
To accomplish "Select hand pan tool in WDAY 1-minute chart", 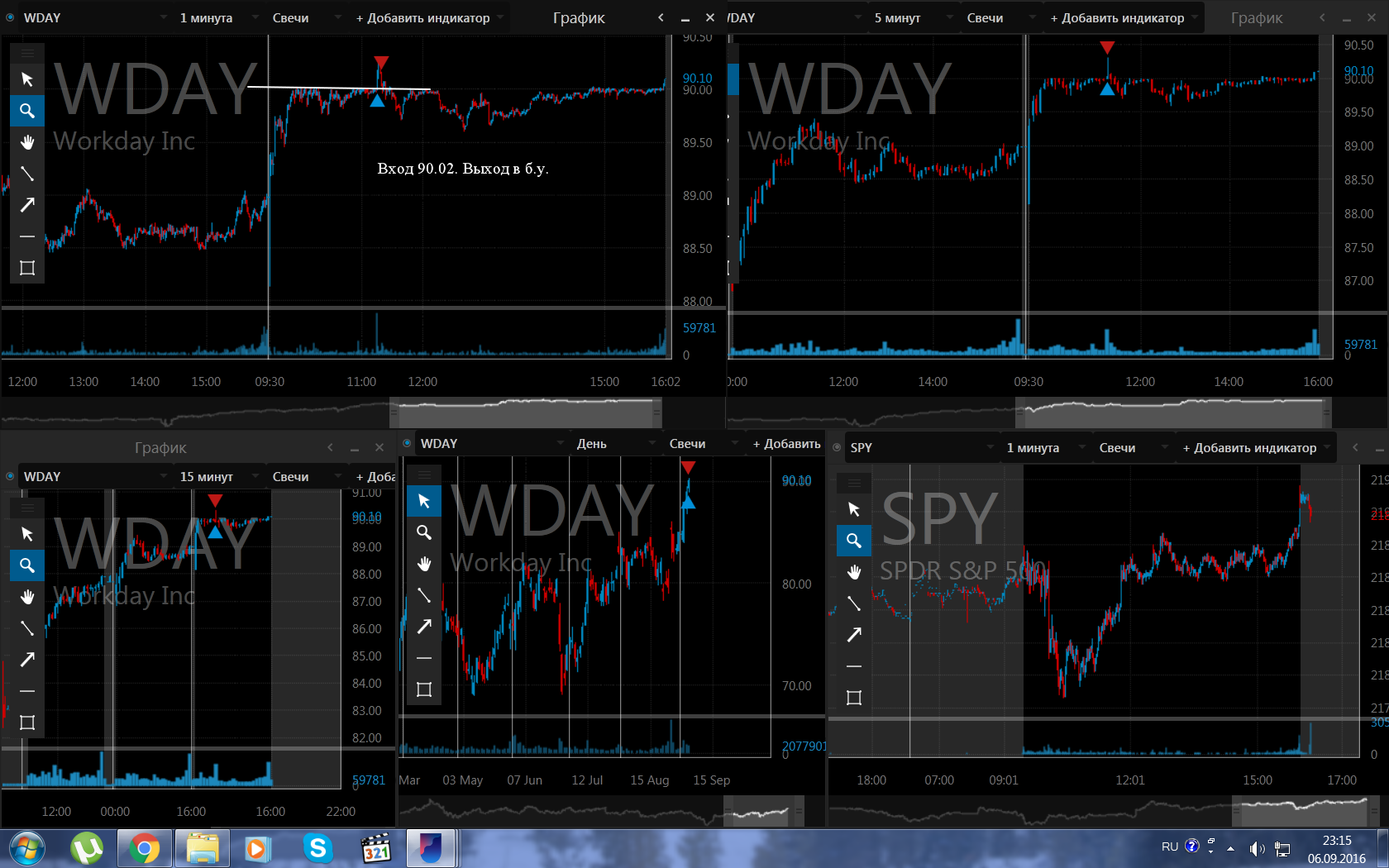I will [x=27, y=142].
